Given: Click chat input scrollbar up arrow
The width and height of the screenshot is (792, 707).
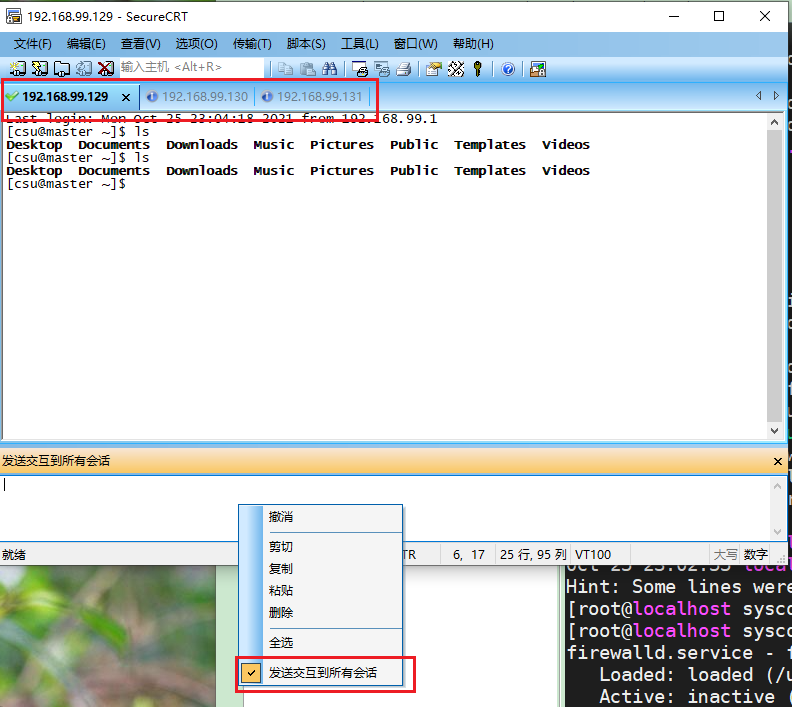Looking at the screenshot, I should [777, 486].
